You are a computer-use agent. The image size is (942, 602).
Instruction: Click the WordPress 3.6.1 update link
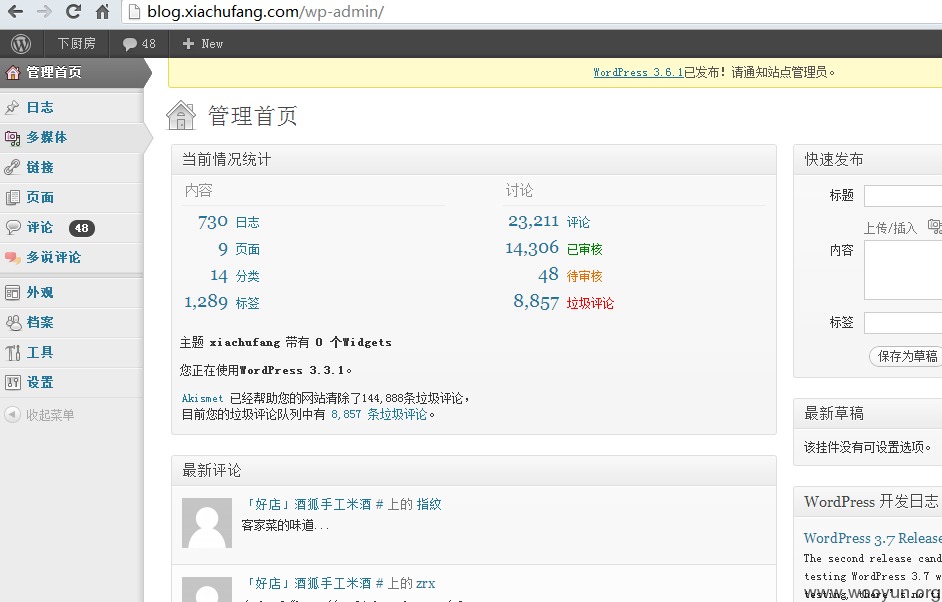point(638,73)
